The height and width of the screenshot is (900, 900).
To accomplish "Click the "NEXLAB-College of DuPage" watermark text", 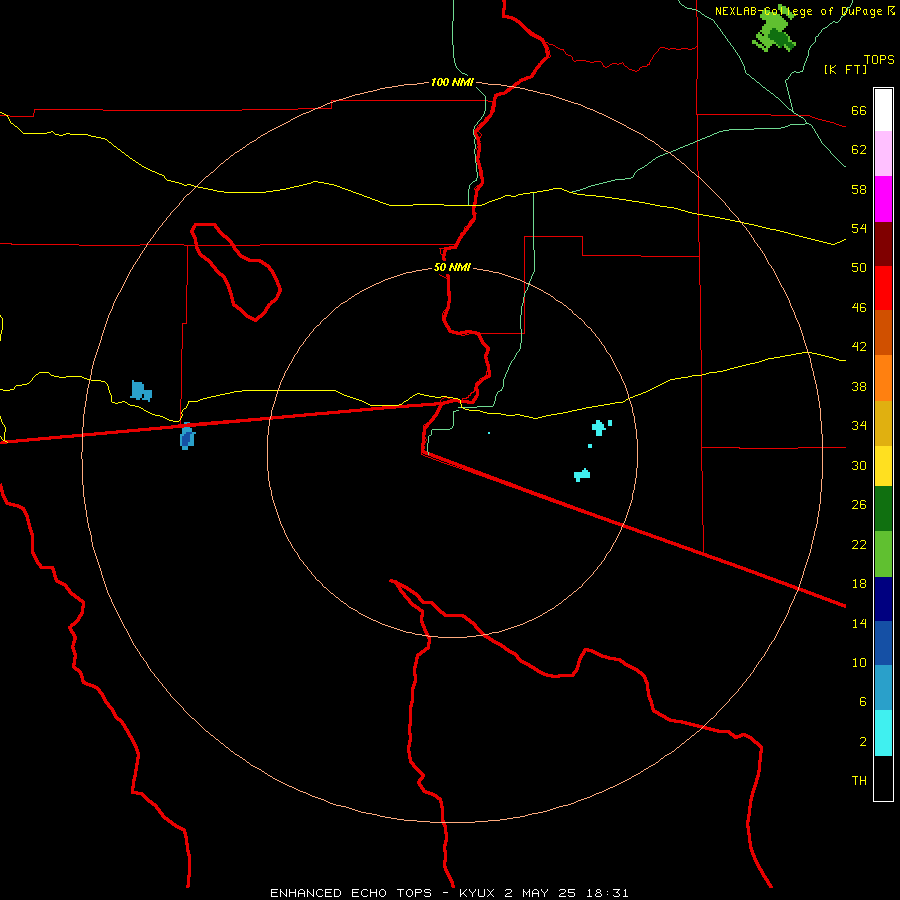I will pyautogui.click(x=800, y=11).
